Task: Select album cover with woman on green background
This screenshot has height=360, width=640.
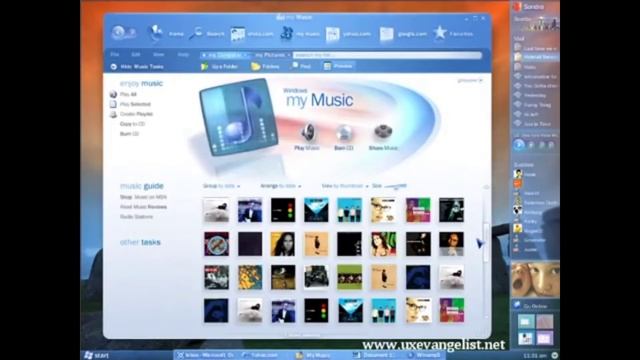Action: (383, 244)
